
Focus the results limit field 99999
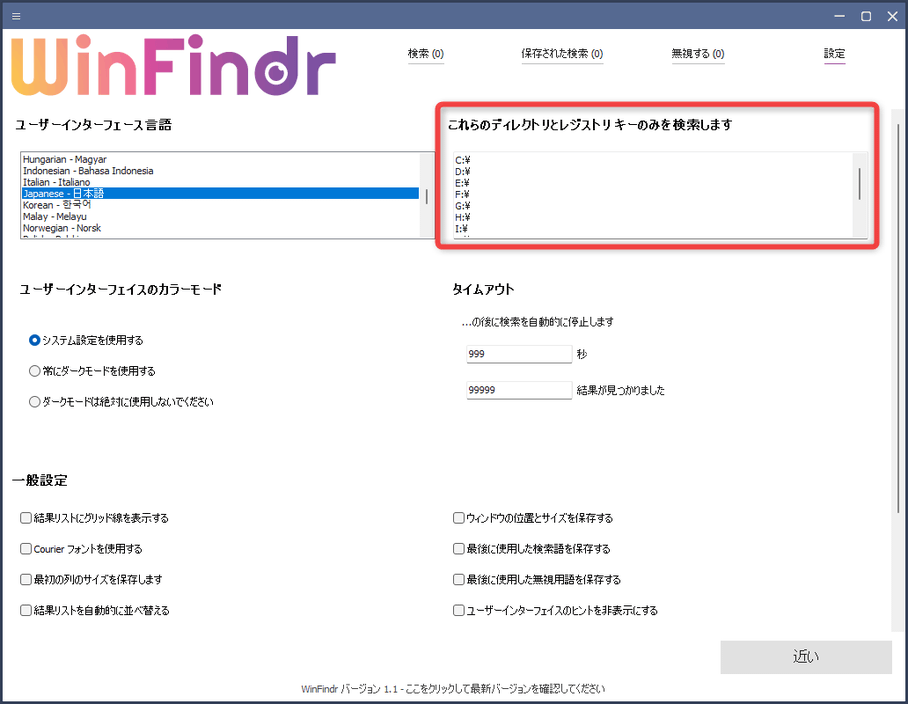click(x=519, y=390)
